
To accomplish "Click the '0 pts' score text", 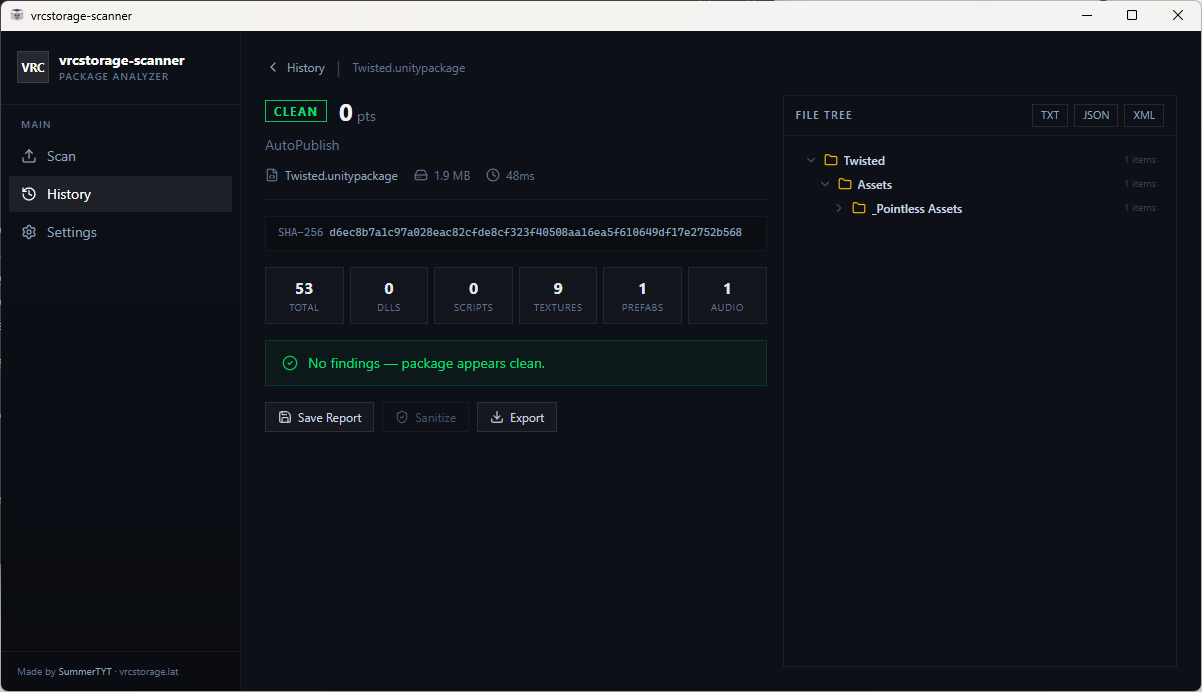I will click(357, 113).
